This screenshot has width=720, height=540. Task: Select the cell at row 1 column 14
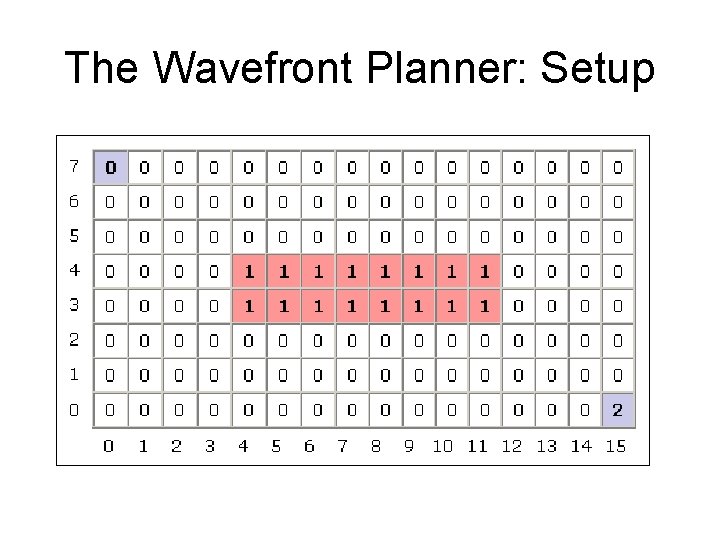(x=584, y=374)
